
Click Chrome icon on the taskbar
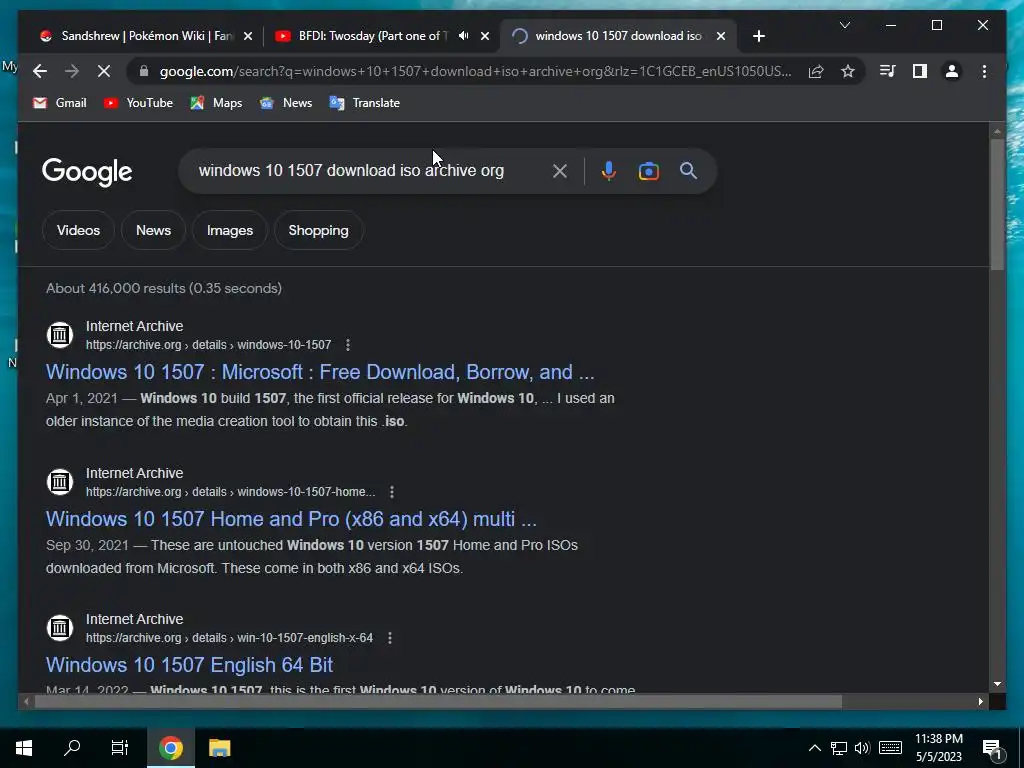[x=170, y=748]
